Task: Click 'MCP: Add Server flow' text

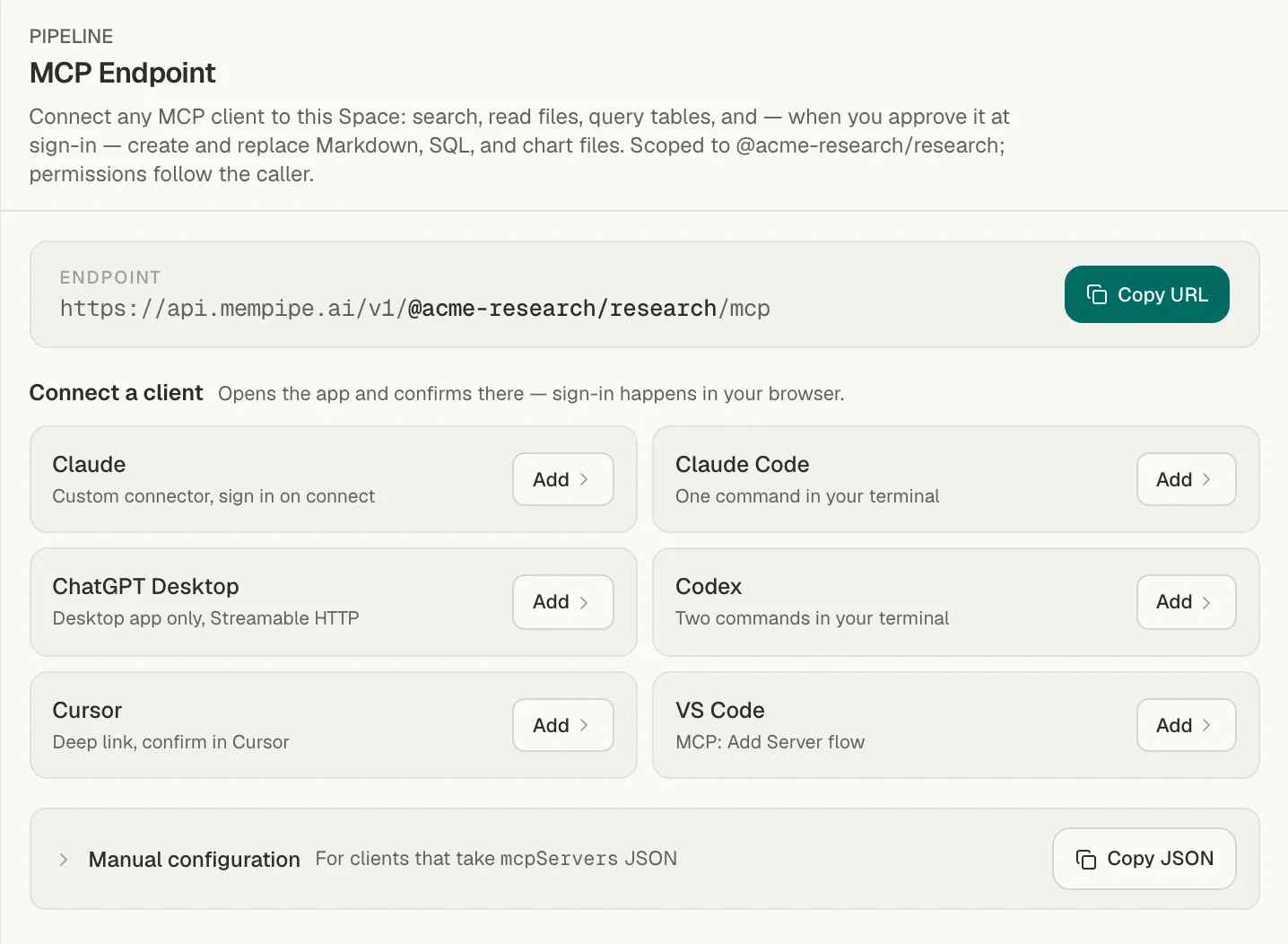Action: 770,742
